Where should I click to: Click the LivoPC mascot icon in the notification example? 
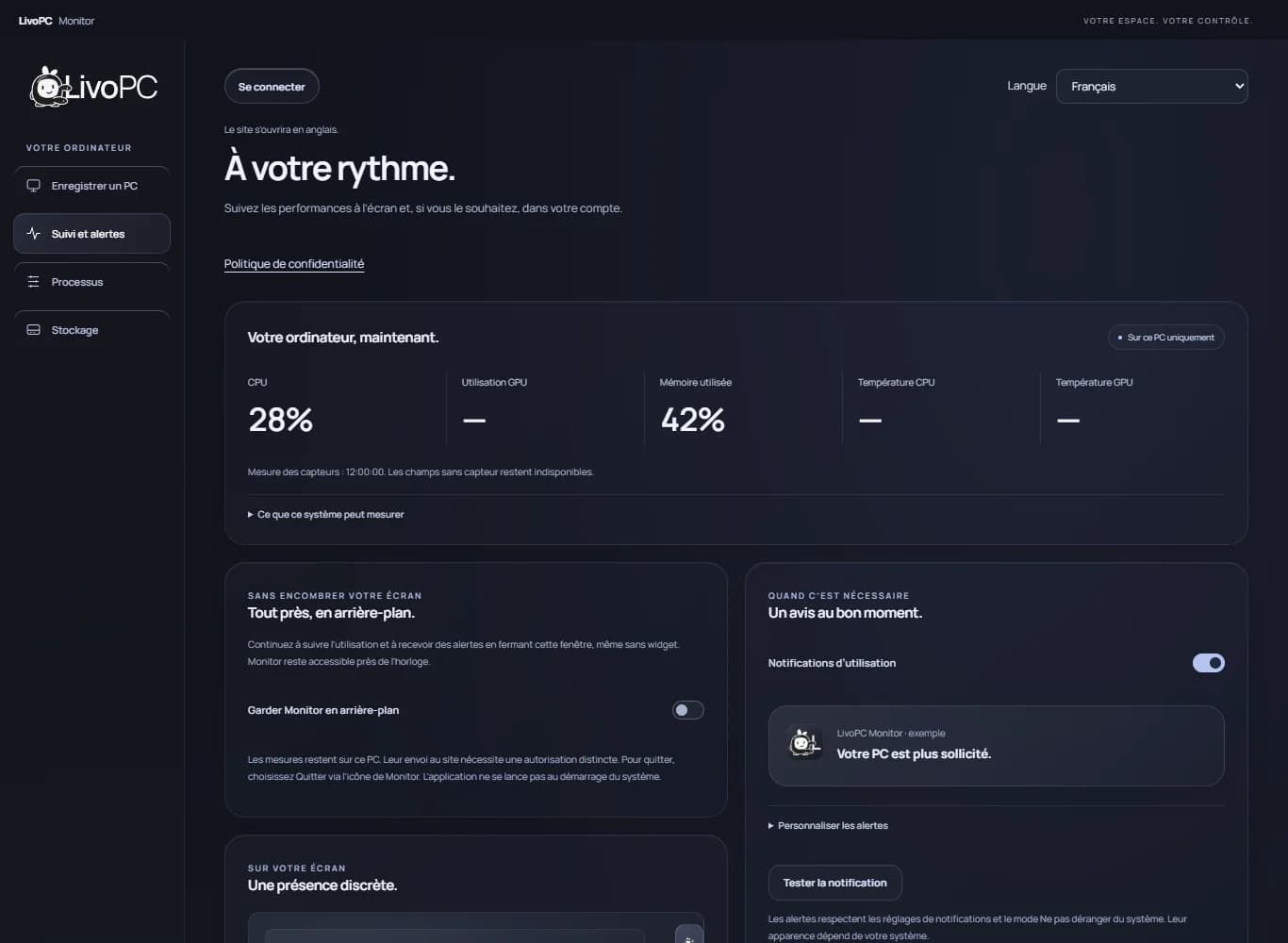coord(804,744)
